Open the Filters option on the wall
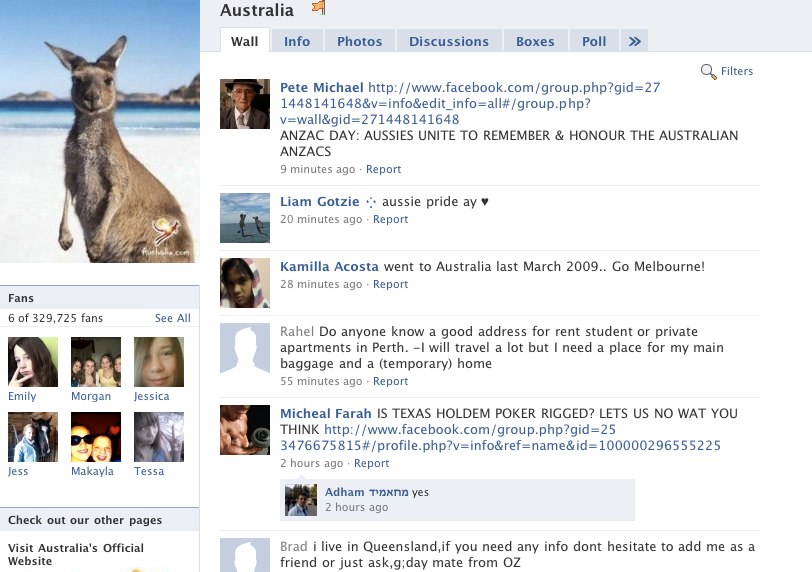This screenshot has width=812, height=572. click(737, 71)
